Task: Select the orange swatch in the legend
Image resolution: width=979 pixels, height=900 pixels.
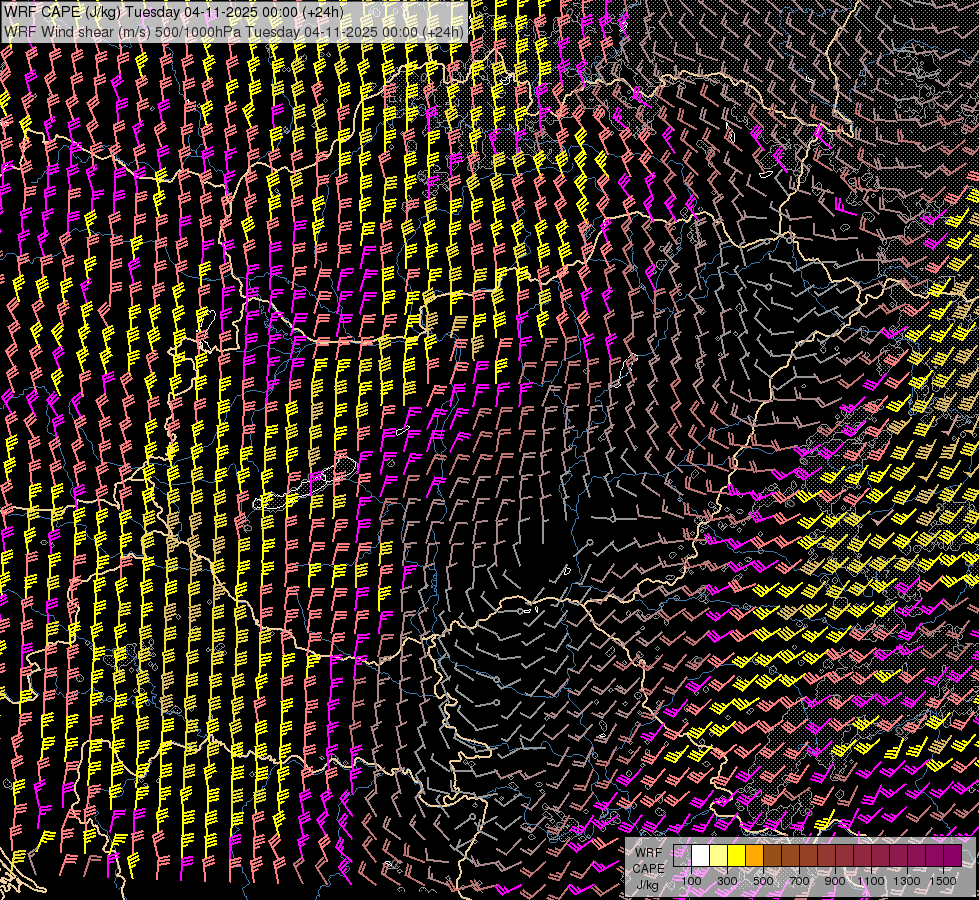Action: 755,856
